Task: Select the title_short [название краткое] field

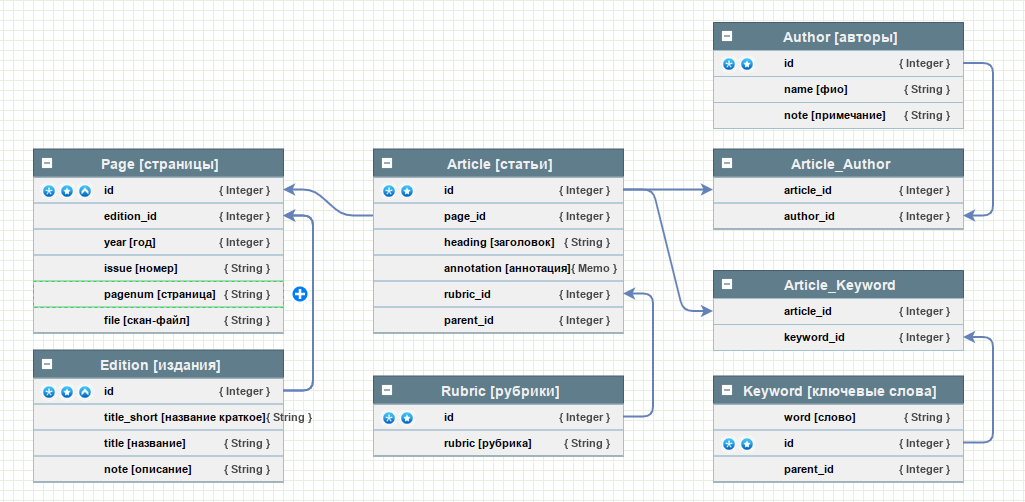Action: click(x=158, y=417)
